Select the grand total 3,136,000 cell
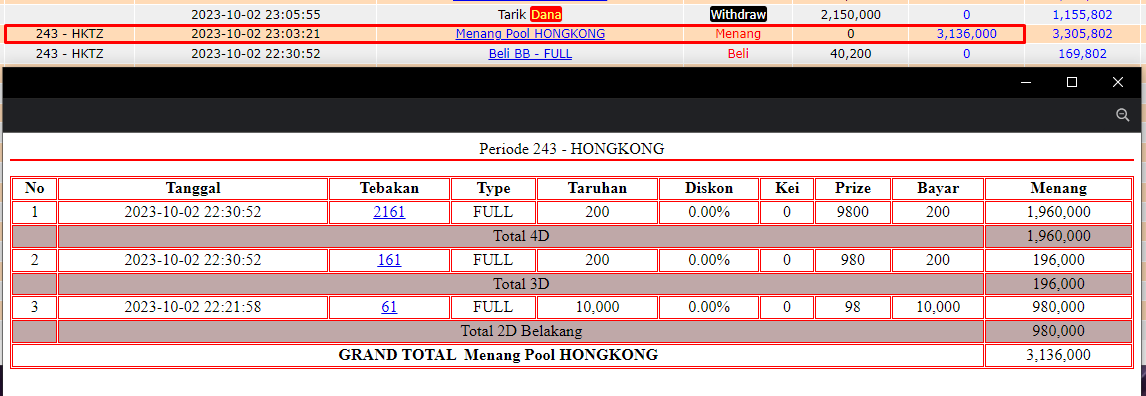The image size is (1146, 396). [1058, 355]
